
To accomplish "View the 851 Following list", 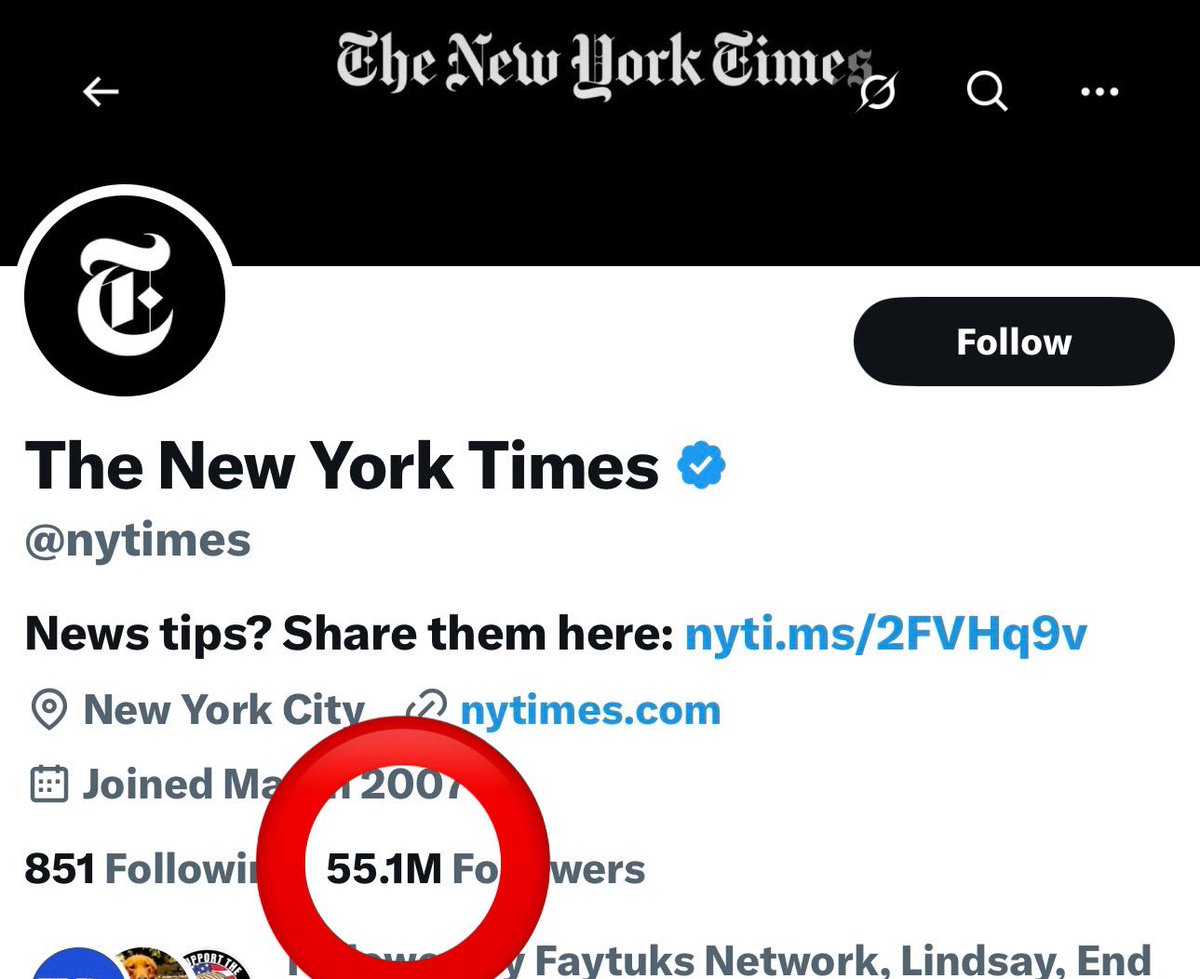I will coord(140,869).
